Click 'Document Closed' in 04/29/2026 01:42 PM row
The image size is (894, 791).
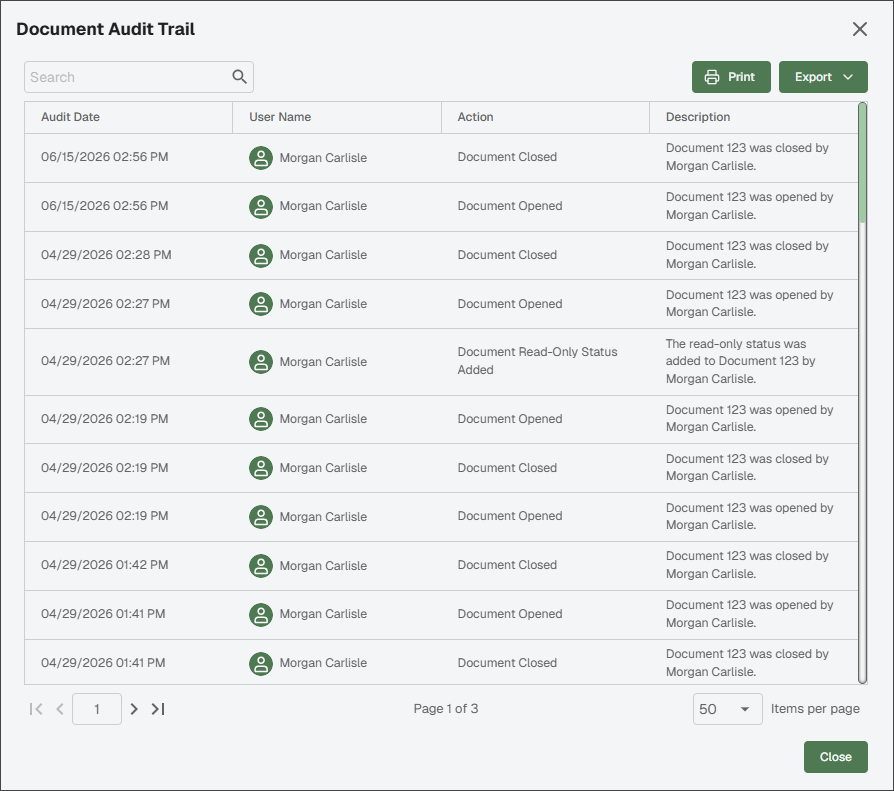507,565
